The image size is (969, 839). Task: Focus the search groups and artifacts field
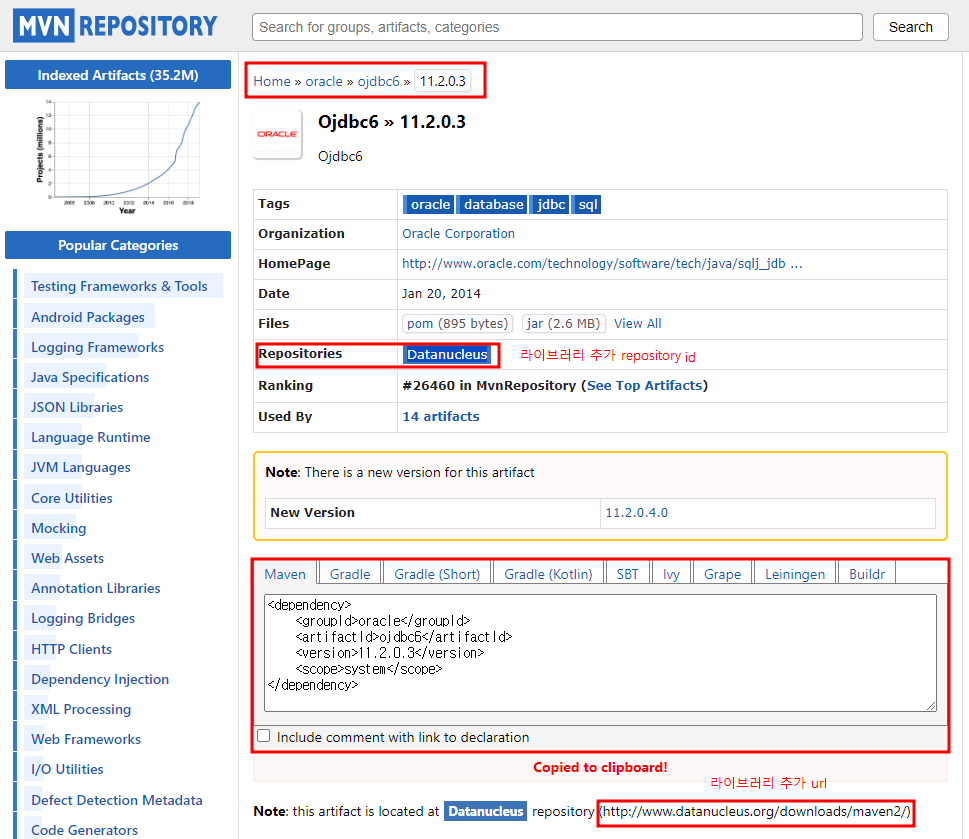click(557, 27)
